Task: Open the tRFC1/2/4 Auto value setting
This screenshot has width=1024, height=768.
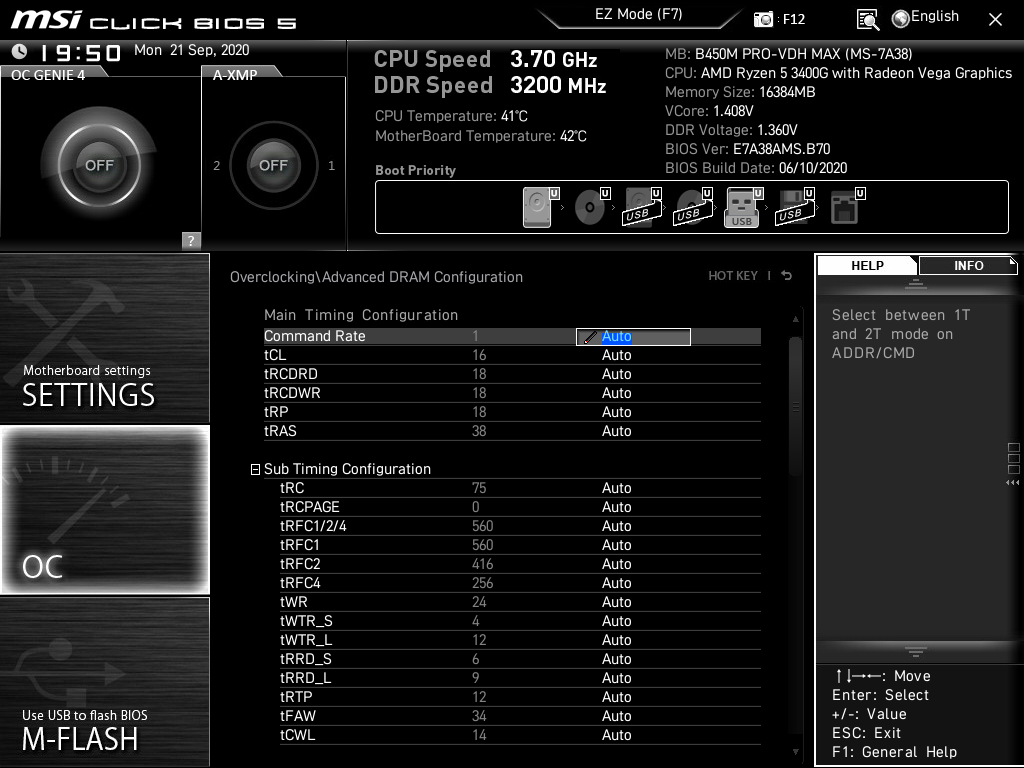Action: (x=616, y=526)
